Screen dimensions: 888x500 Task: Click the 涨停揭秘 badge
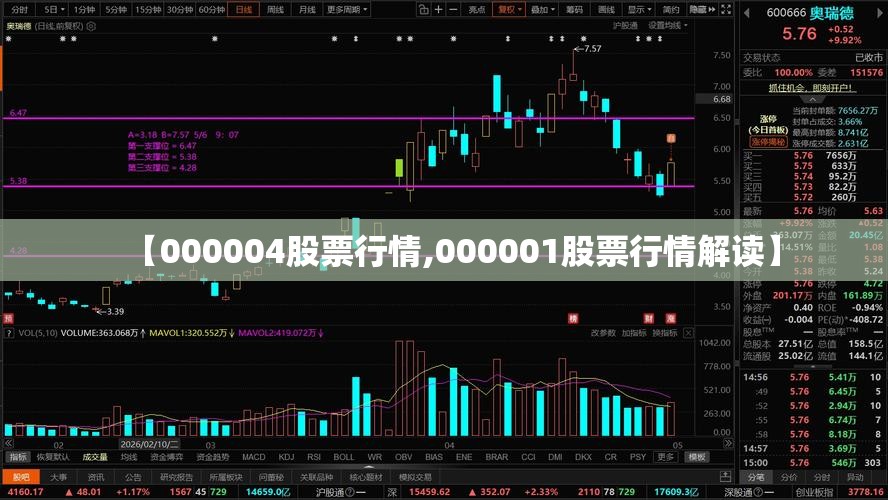pyautogui.click(x=768, y=142)
